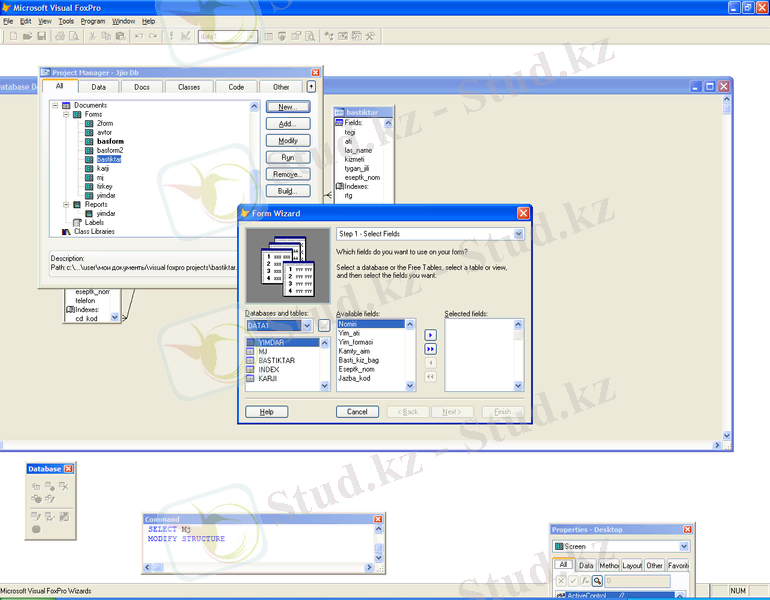
Task: Collapse the Reports tree node
Action: click(x=66, y=205)
